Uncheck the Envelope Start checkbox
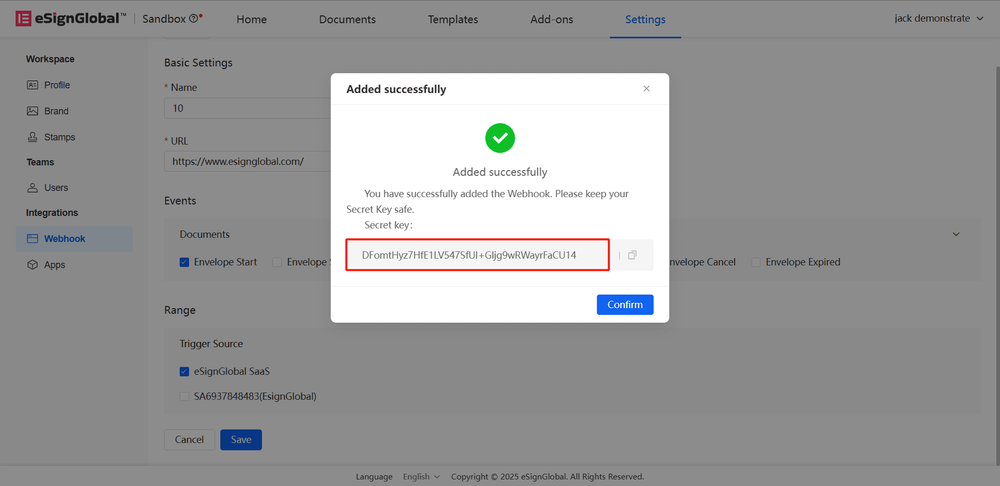 (x=184, y=262)
